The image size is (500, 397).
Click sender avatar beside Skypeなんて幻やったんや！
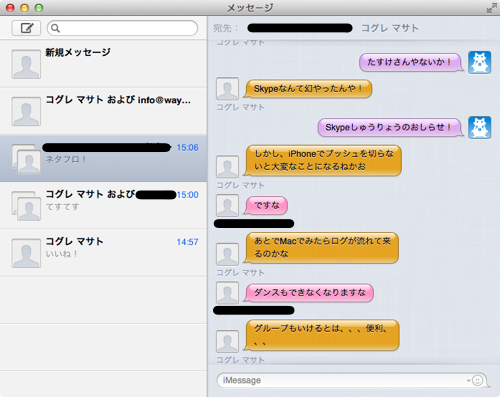tap(227, 89)
